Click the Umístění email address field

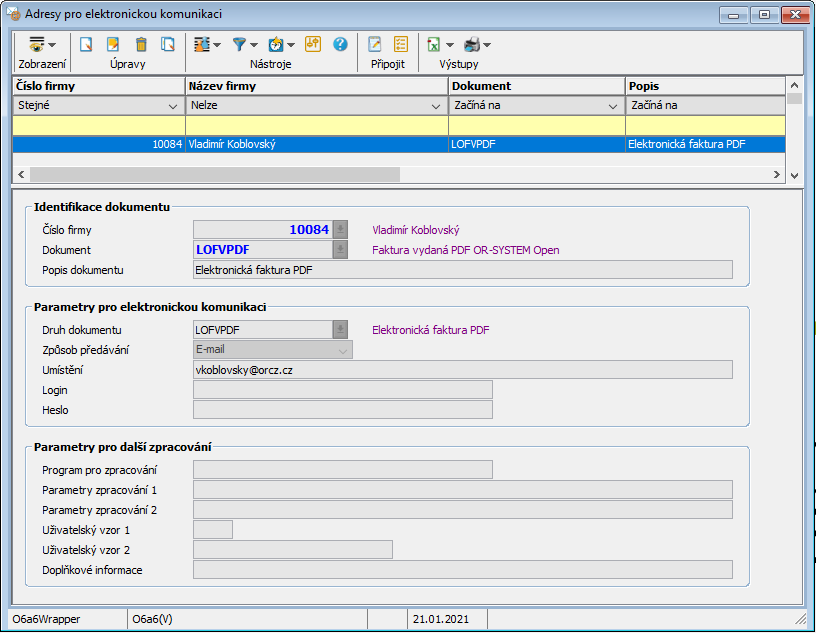click(462, 370)
